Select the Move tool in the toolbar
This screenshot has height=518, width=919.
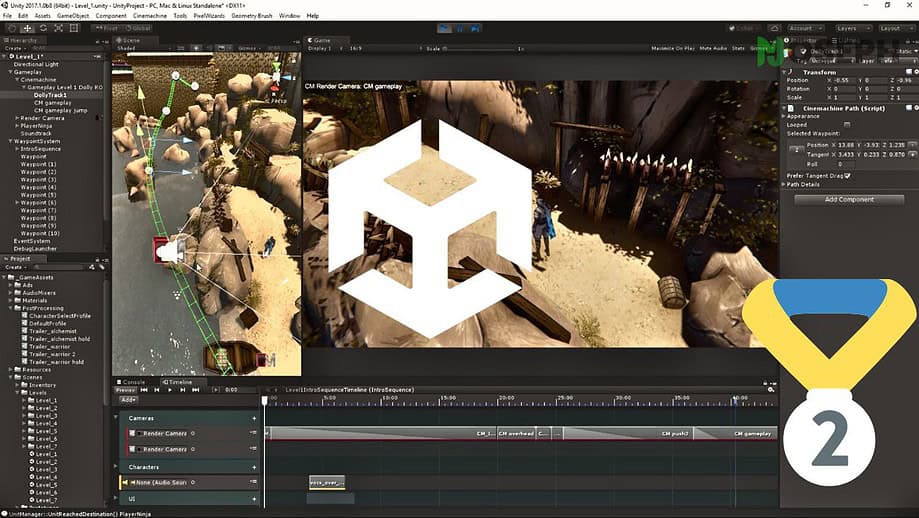pos(27,28)
